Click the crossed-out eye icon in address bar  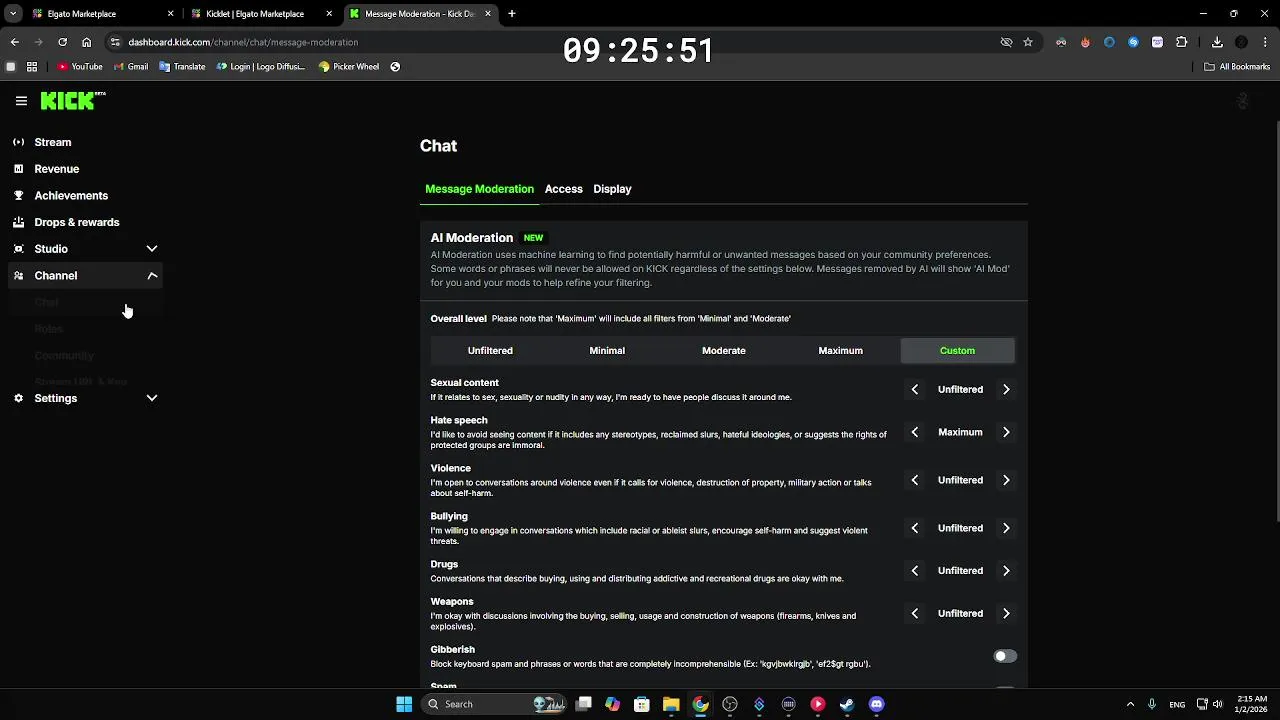click(1006, 42)
